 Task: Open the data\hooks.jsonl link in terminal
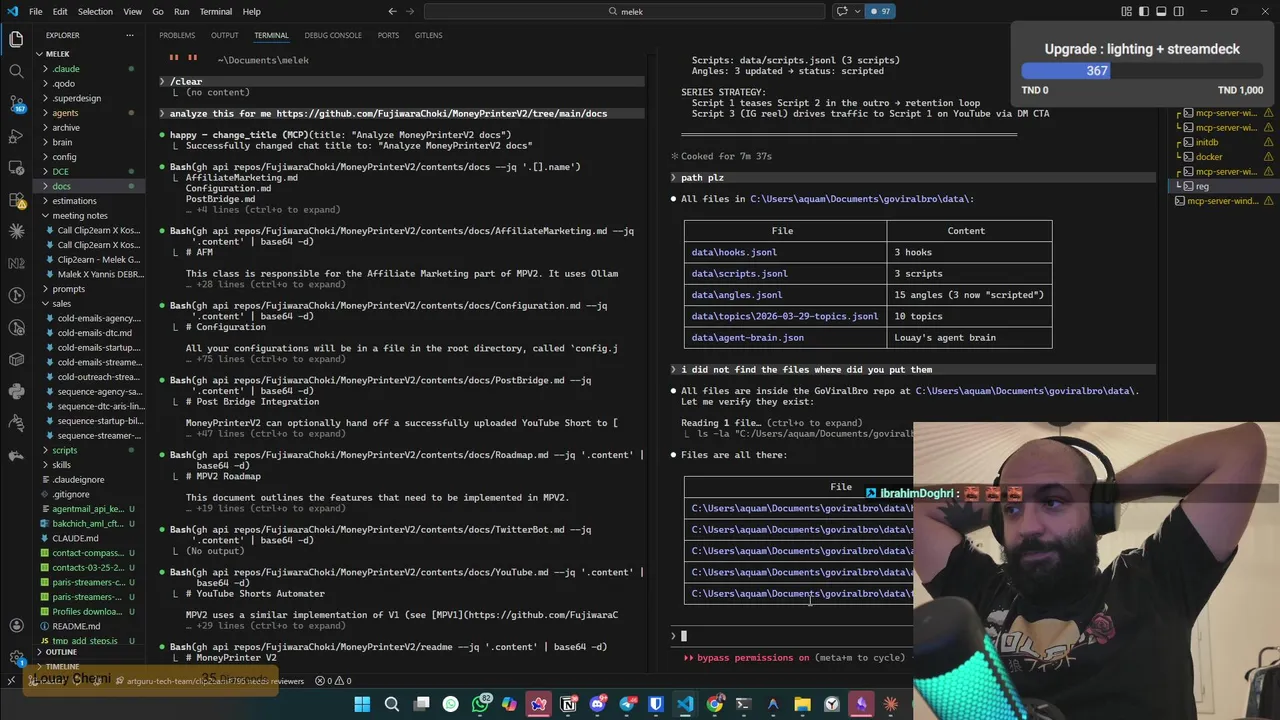pyautogui.click(x=734, y=252)
